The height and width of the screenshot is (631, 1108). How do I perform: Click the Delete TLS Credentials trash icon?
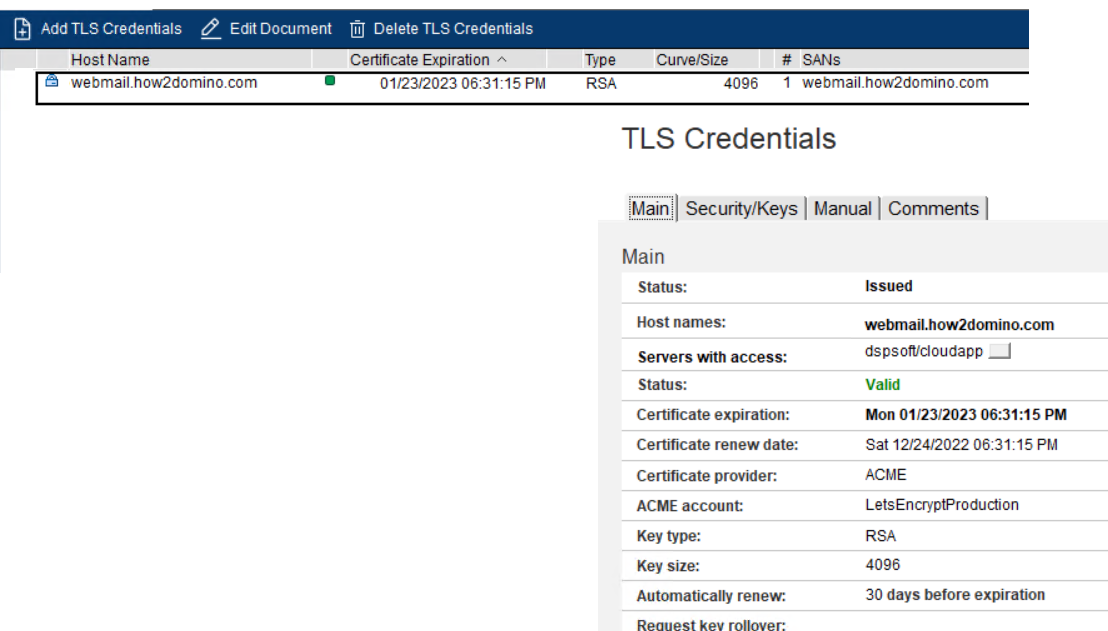357,29
